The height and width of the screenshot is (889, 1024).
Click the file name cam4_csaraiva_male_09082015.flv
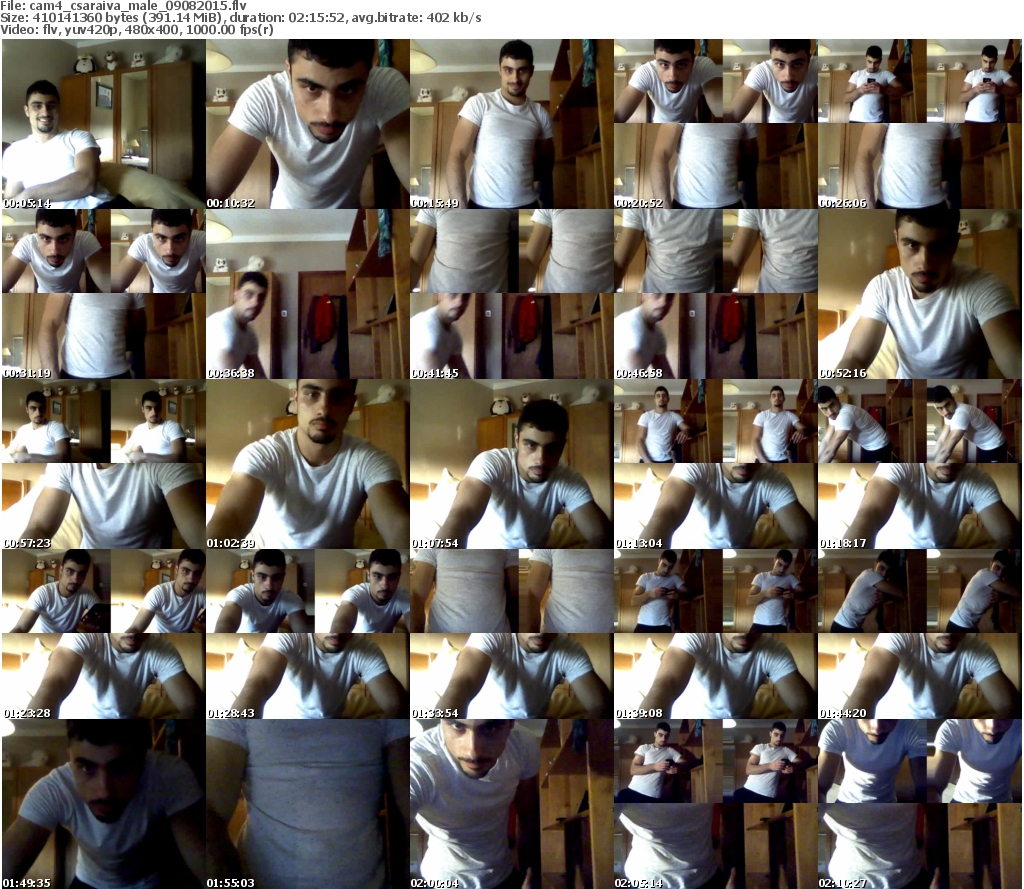pos(138,6)
